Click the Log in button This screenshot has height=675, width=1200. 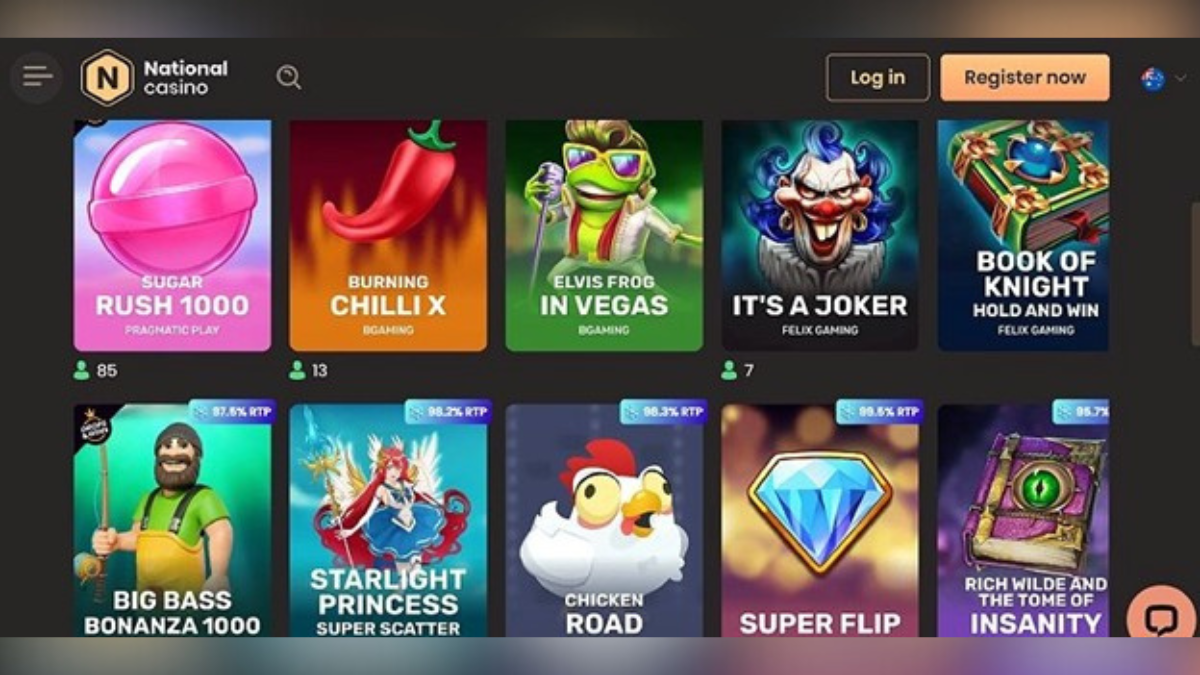[878, 78]
